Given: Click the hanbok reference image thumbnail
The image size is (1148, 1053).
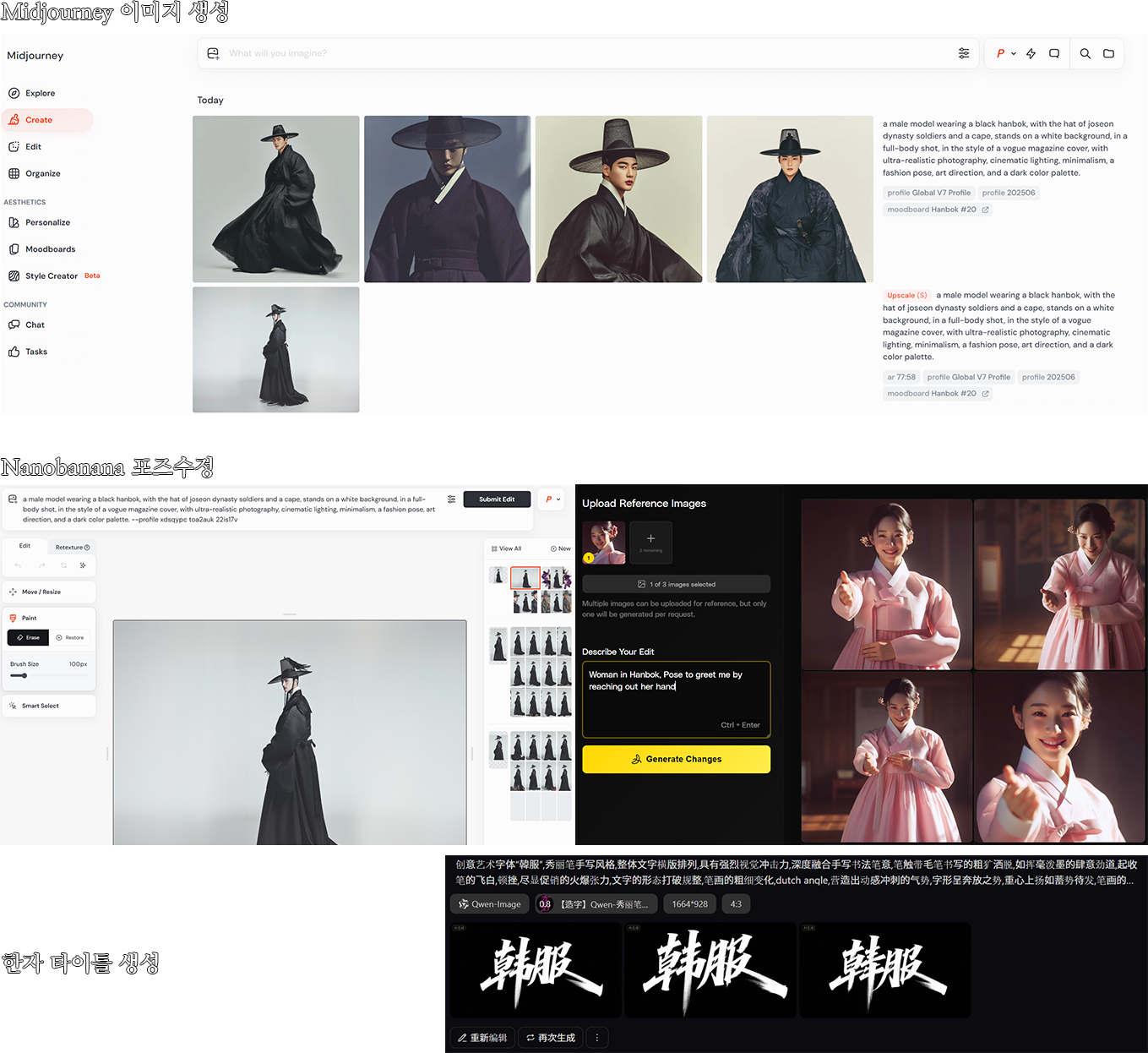Looking at the screenshot, I should pyautogui.click(x=603, y=542).
